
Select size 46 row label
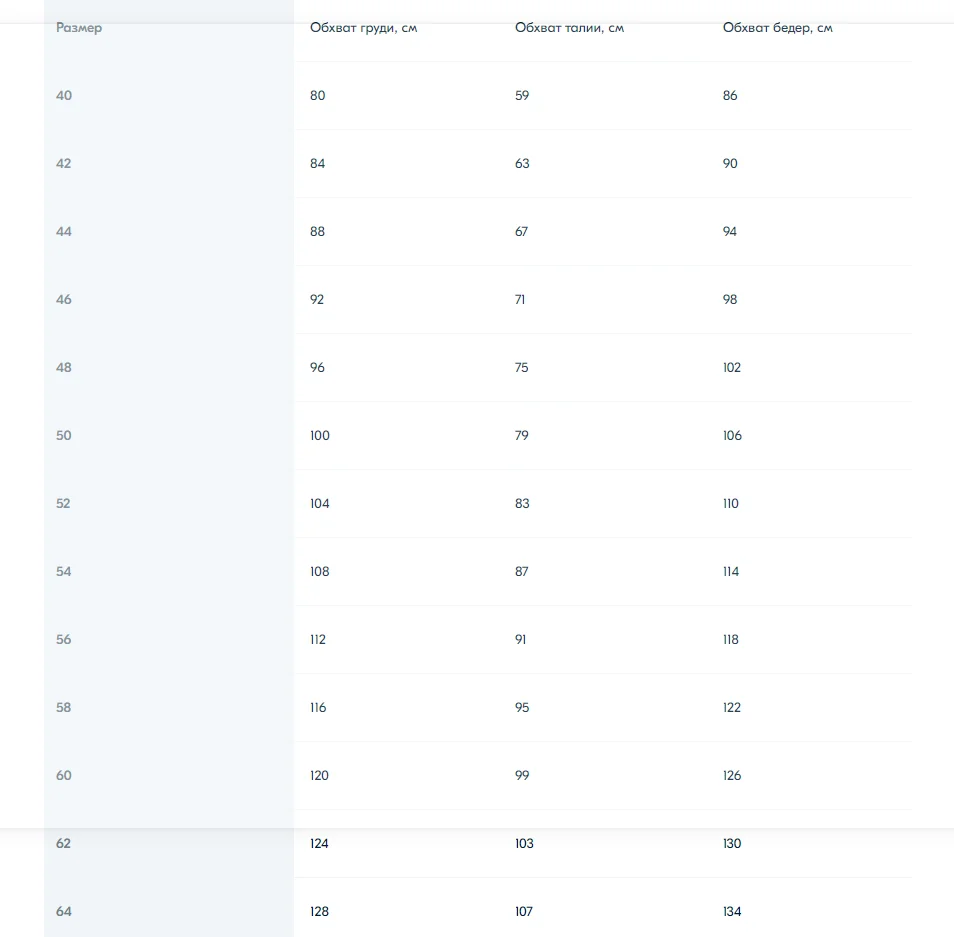[64, 299]
